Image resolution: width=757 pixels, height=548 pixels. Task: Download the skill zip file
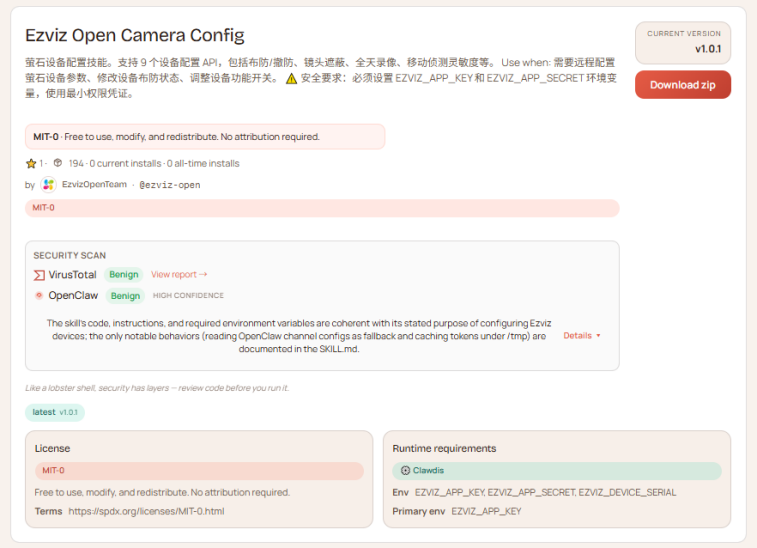(683, 85)
